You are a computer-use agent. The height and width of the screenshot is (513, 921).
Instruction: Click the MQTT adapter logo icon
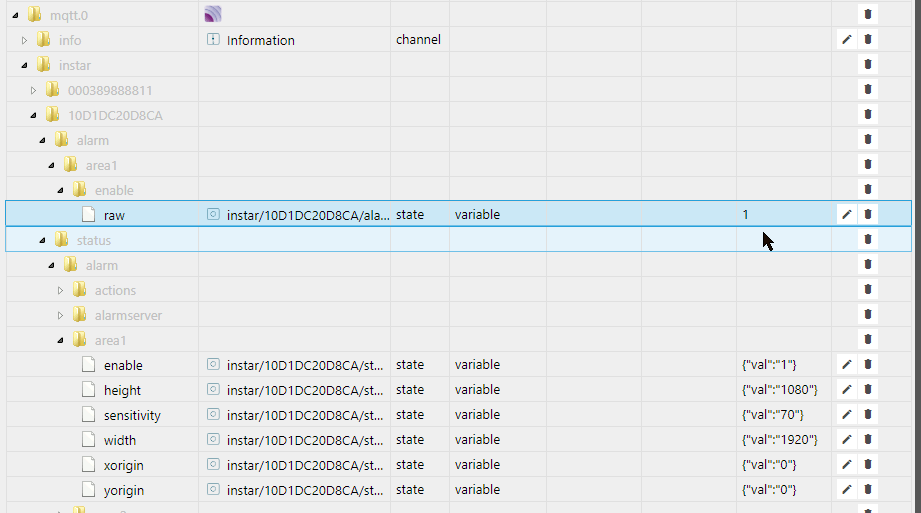pos(212,14)
